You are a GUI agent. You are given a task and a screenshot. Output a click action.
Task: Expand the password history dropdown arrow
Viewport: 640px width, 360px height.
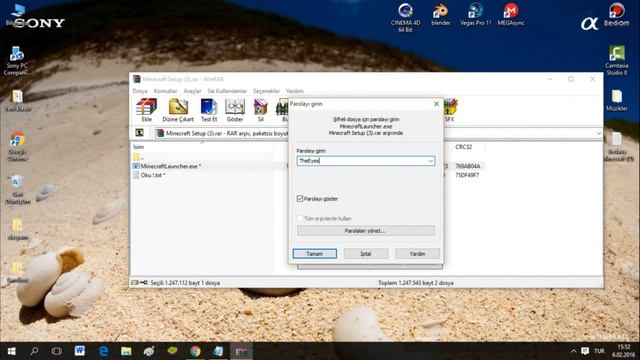click(x=431, y=161)
